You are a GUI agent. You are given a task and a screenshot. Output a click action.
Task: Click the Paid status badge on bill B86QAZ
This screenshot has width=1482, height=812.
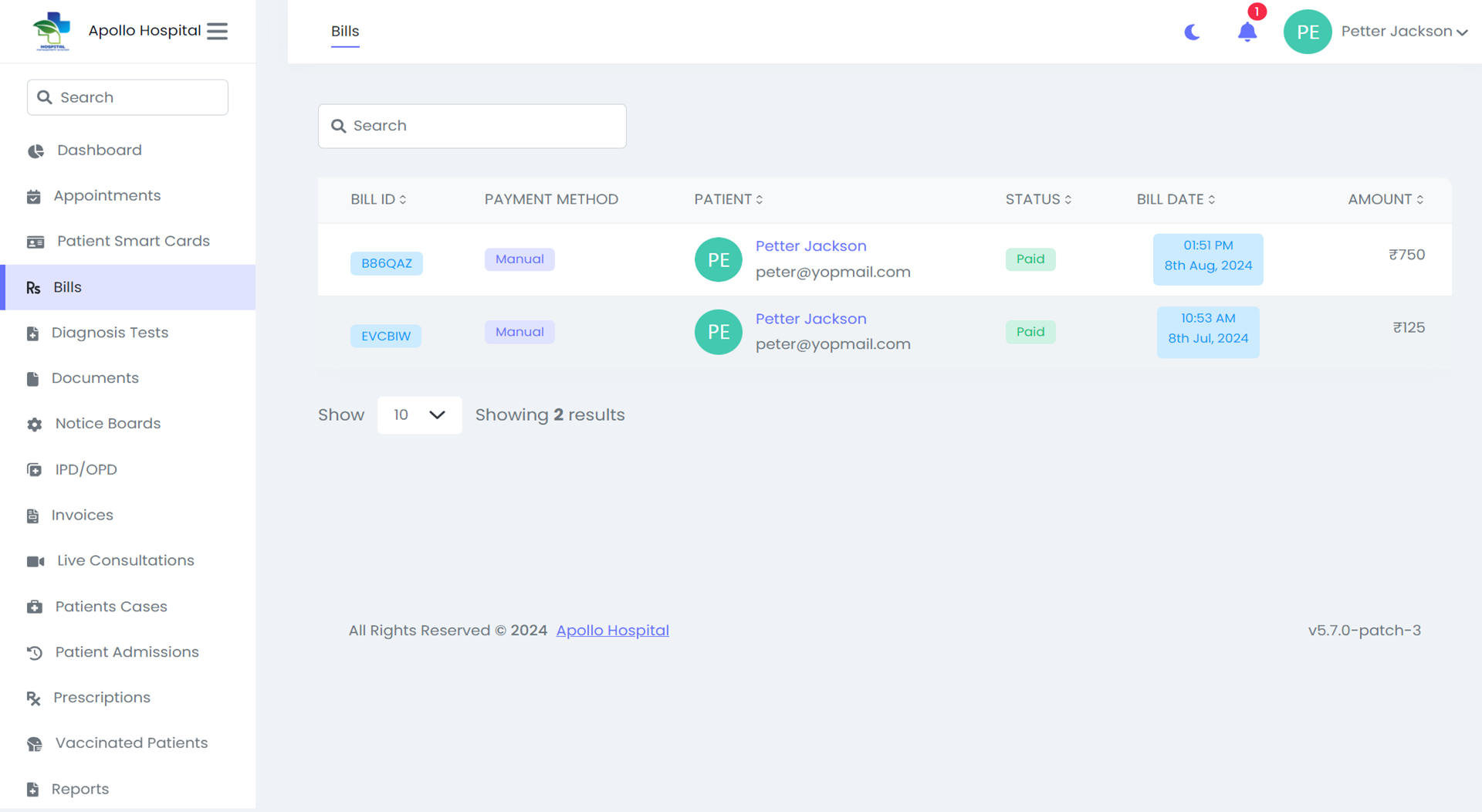[1030, 259]
